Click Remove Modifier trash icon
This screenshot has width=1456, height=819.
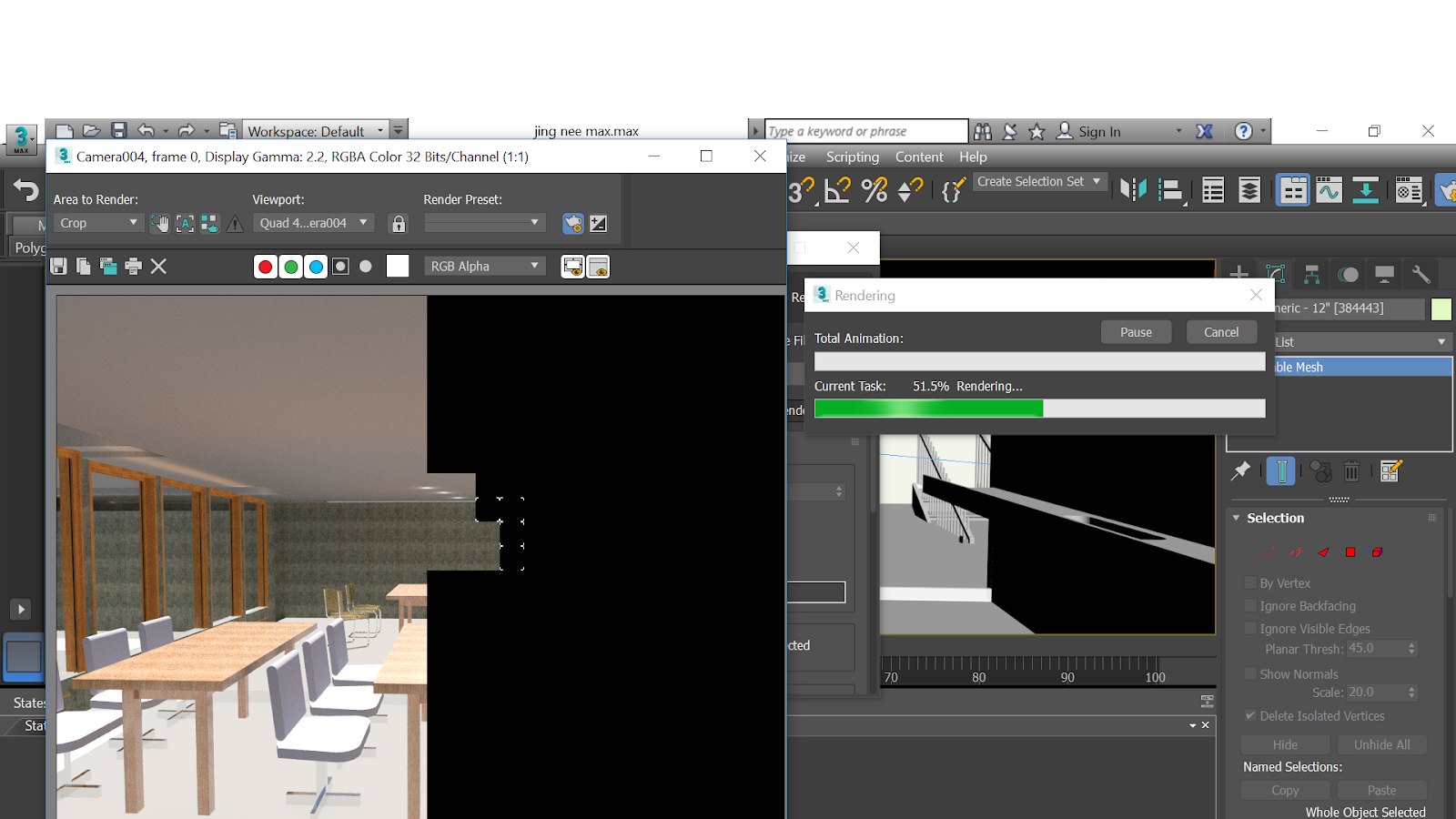pos(1352,470)
